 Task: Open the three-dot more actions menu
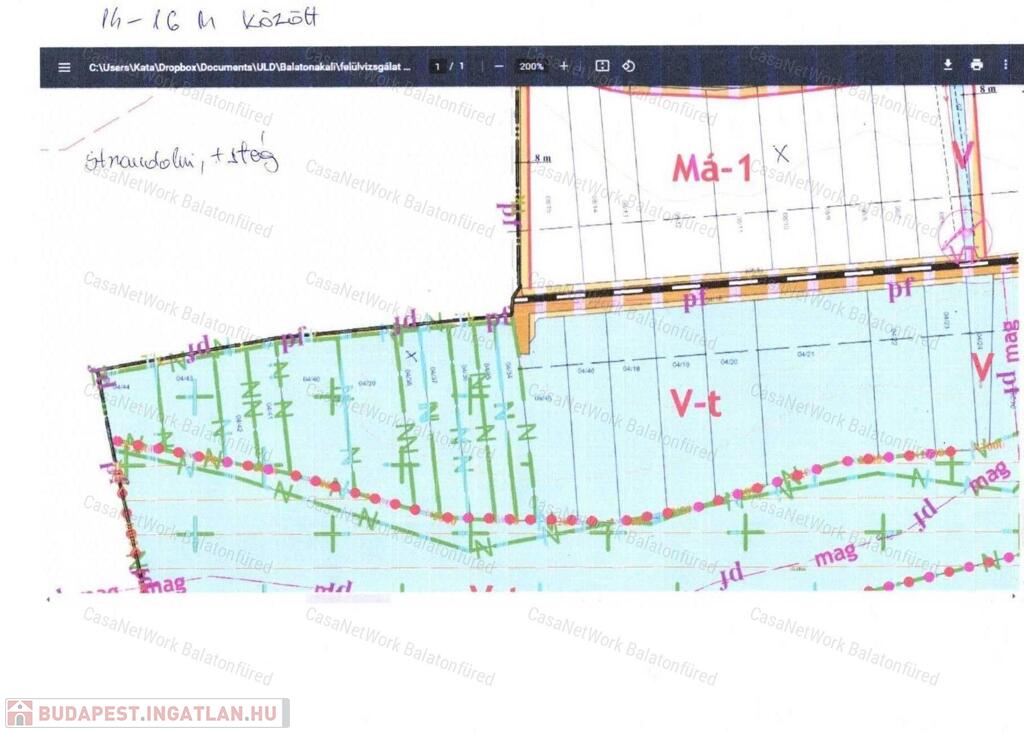1005,66
